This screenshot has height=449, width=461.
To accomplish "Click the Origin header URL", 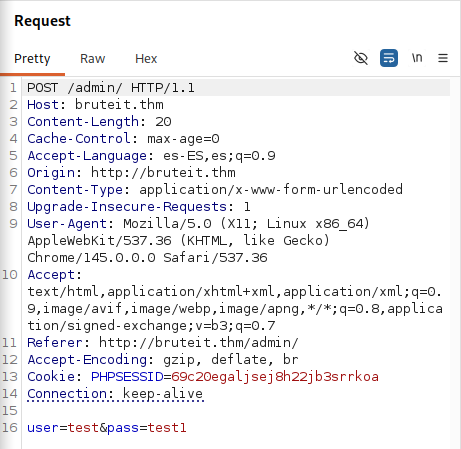I will coord(163,173).
